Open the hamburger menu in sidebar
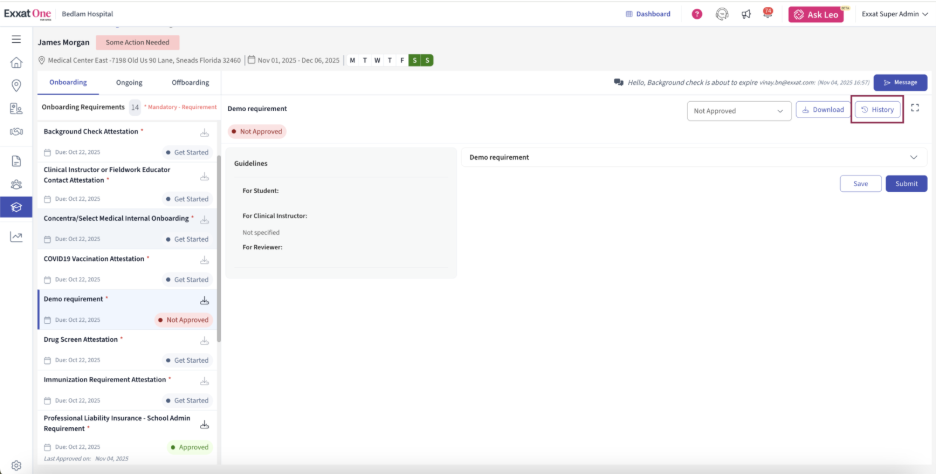This screenshot has width=936, height=474. pos(16,39)
